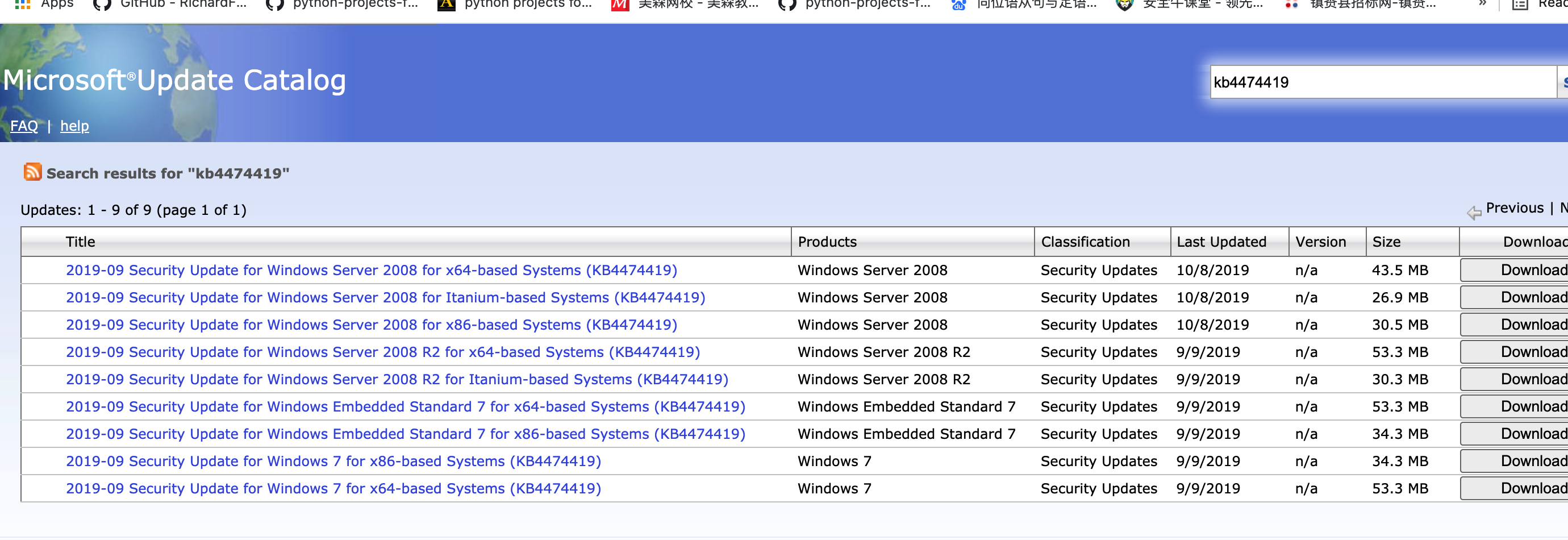Open Windows Server 2008 x64-based update link
The image size is (1568, 540).
coord(372,271)
